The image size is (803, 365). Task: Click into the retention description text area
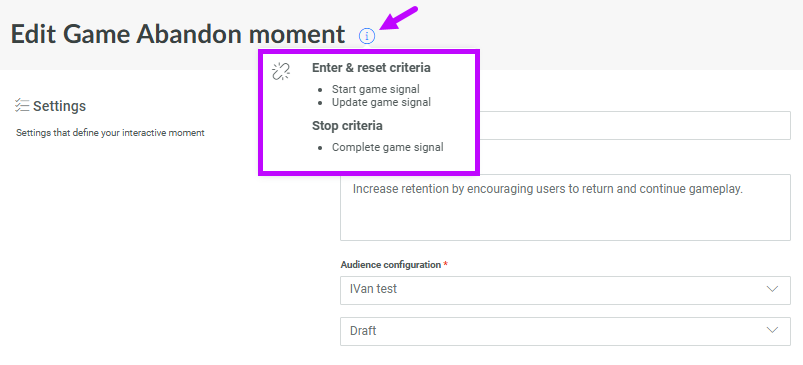coord(565,207)
